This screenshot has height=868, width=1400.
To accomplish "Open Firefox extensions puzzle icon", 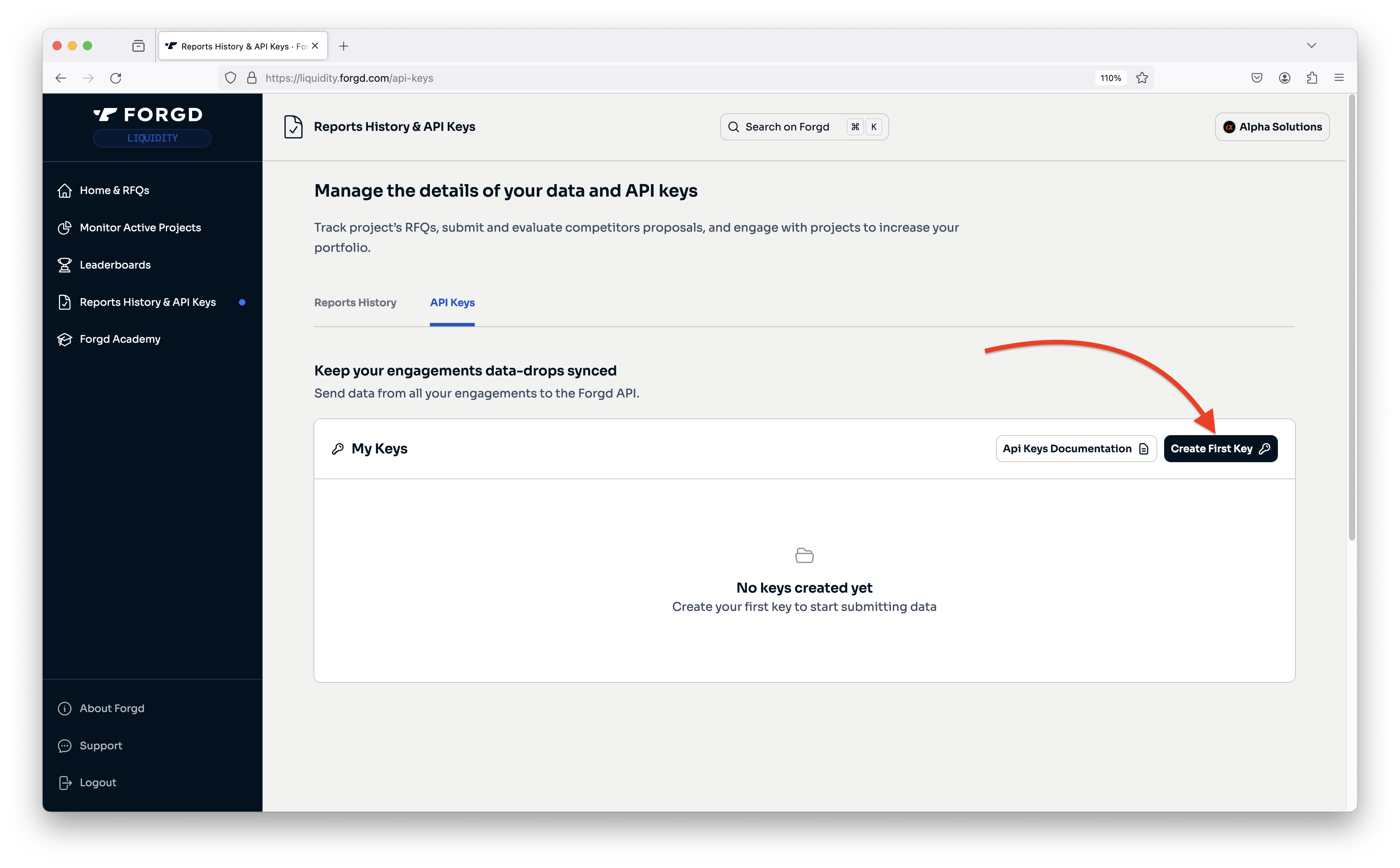I will (1312, 78).
